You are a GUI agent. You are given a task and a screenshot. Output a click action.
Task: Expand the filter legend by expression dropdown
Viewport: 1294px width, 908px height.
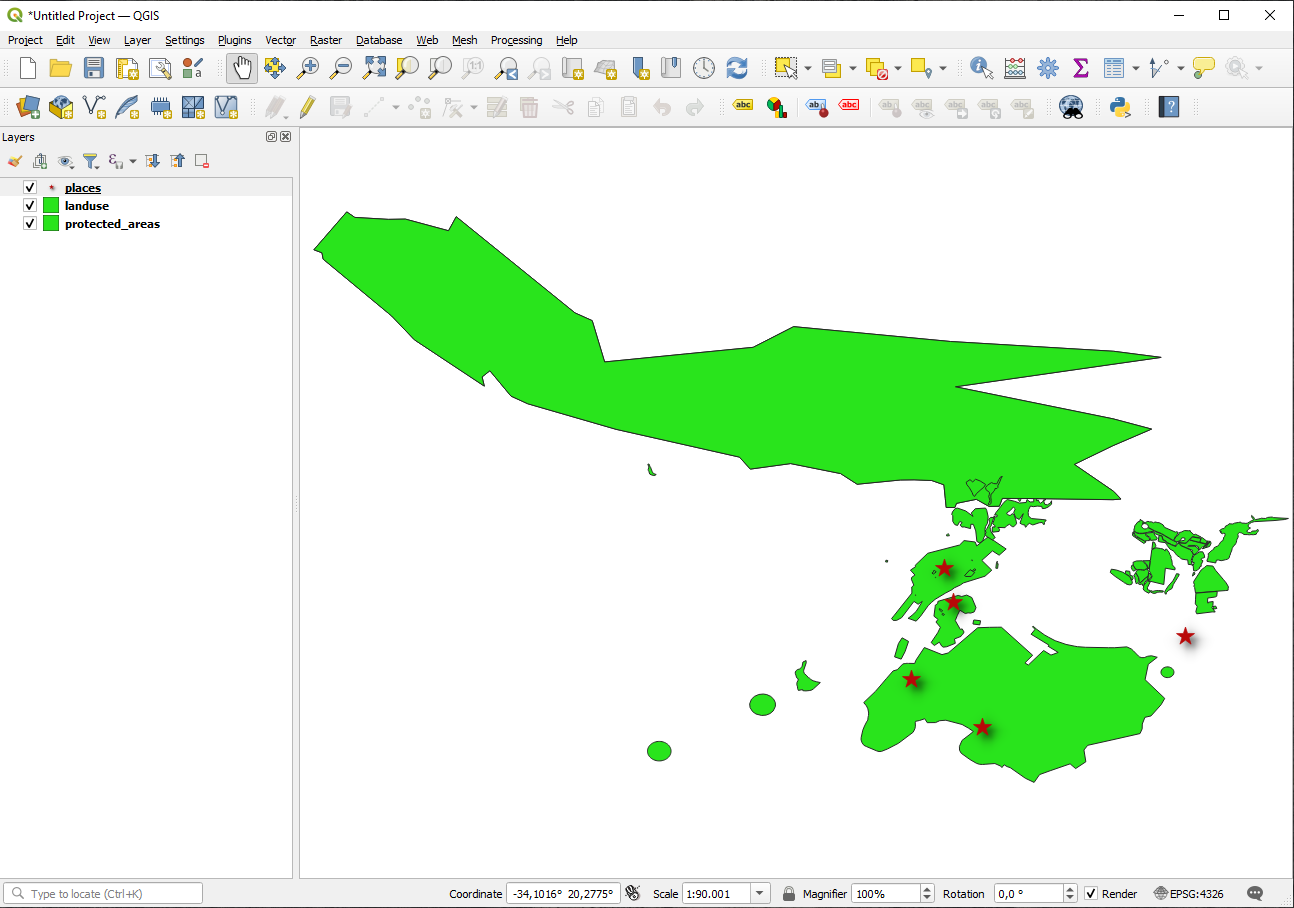pos(132,161)
